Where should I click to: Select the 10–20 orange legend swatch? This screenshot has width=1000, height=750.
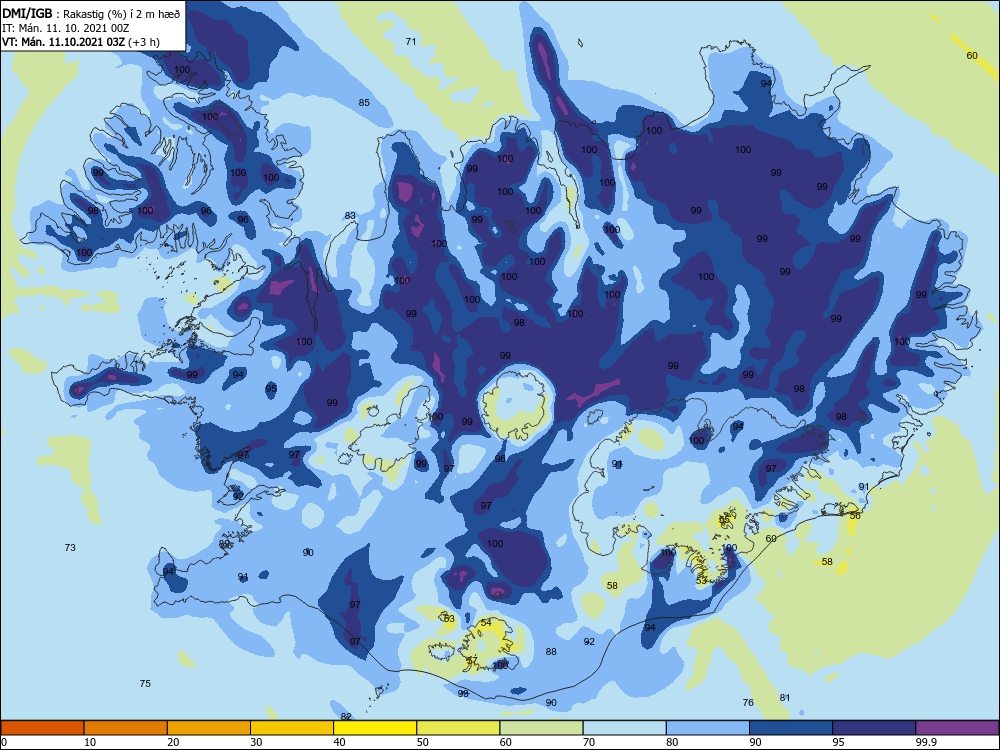pyautogui.click(x=126, y=728)
